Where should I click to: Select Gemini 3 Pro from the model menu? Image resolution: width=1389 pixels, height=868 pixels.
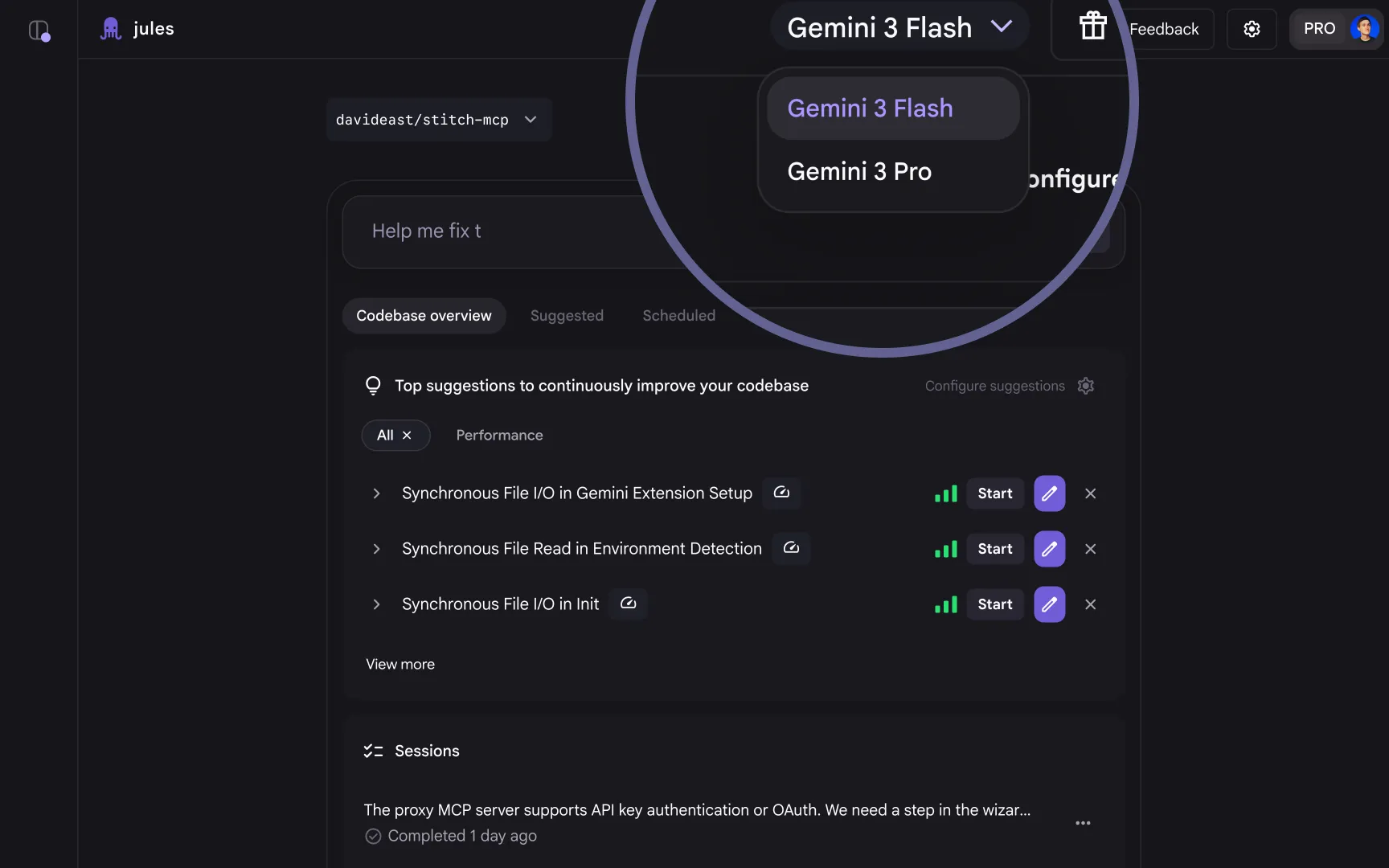(859, 170)
